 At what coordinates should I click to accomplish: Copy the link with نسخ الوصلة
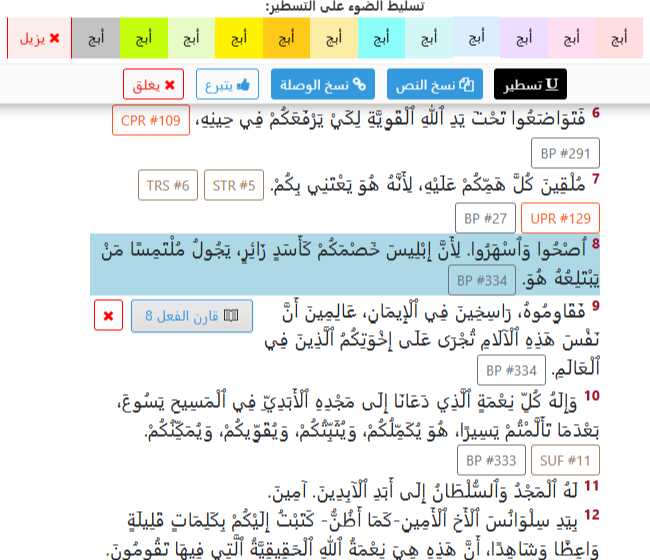coord(323,84)
